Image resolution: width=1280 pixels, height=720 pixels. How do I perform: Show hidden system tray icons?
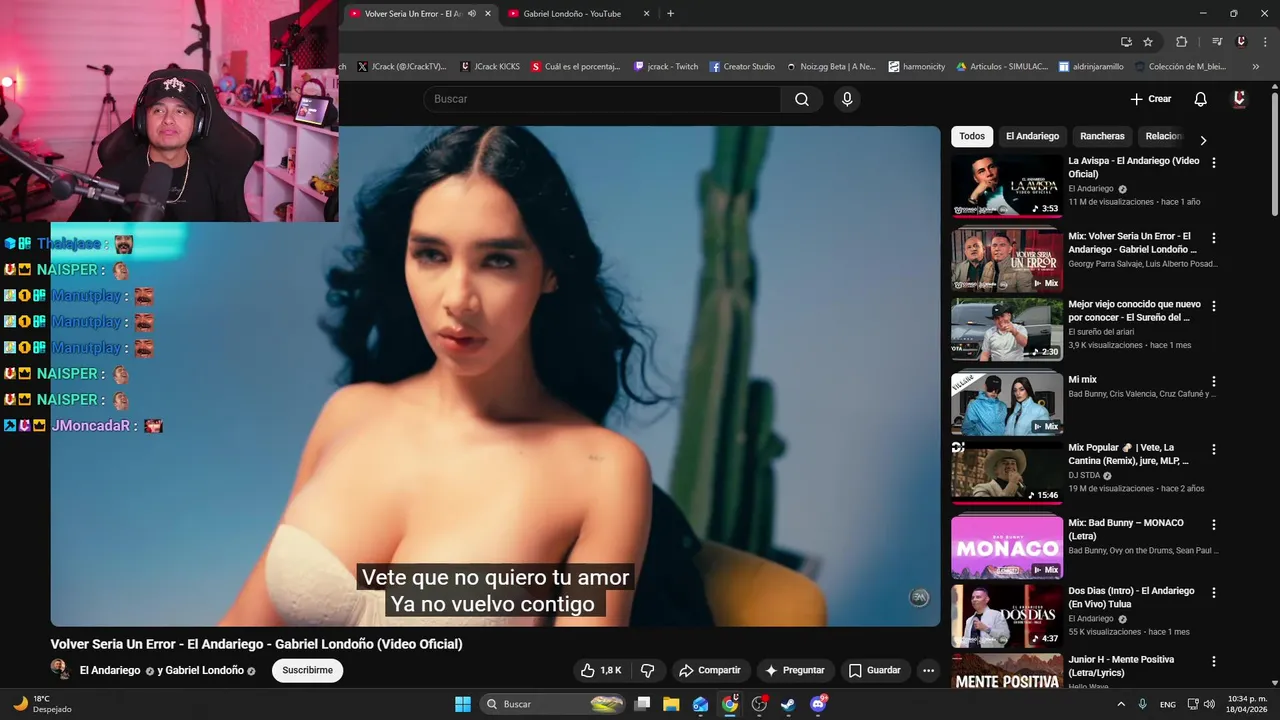point(1120,704)
